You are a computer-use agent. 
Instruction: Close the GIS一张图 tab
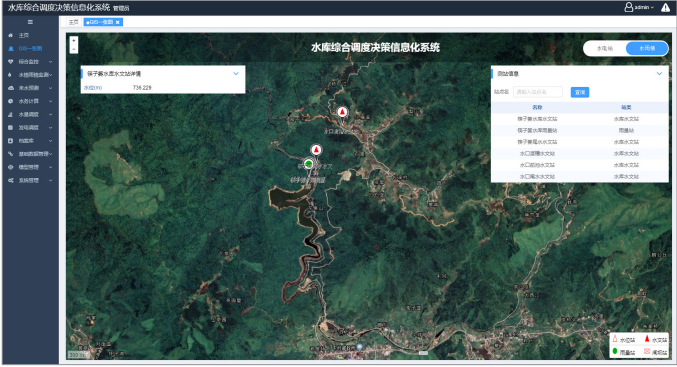click(x=117, y=22)
